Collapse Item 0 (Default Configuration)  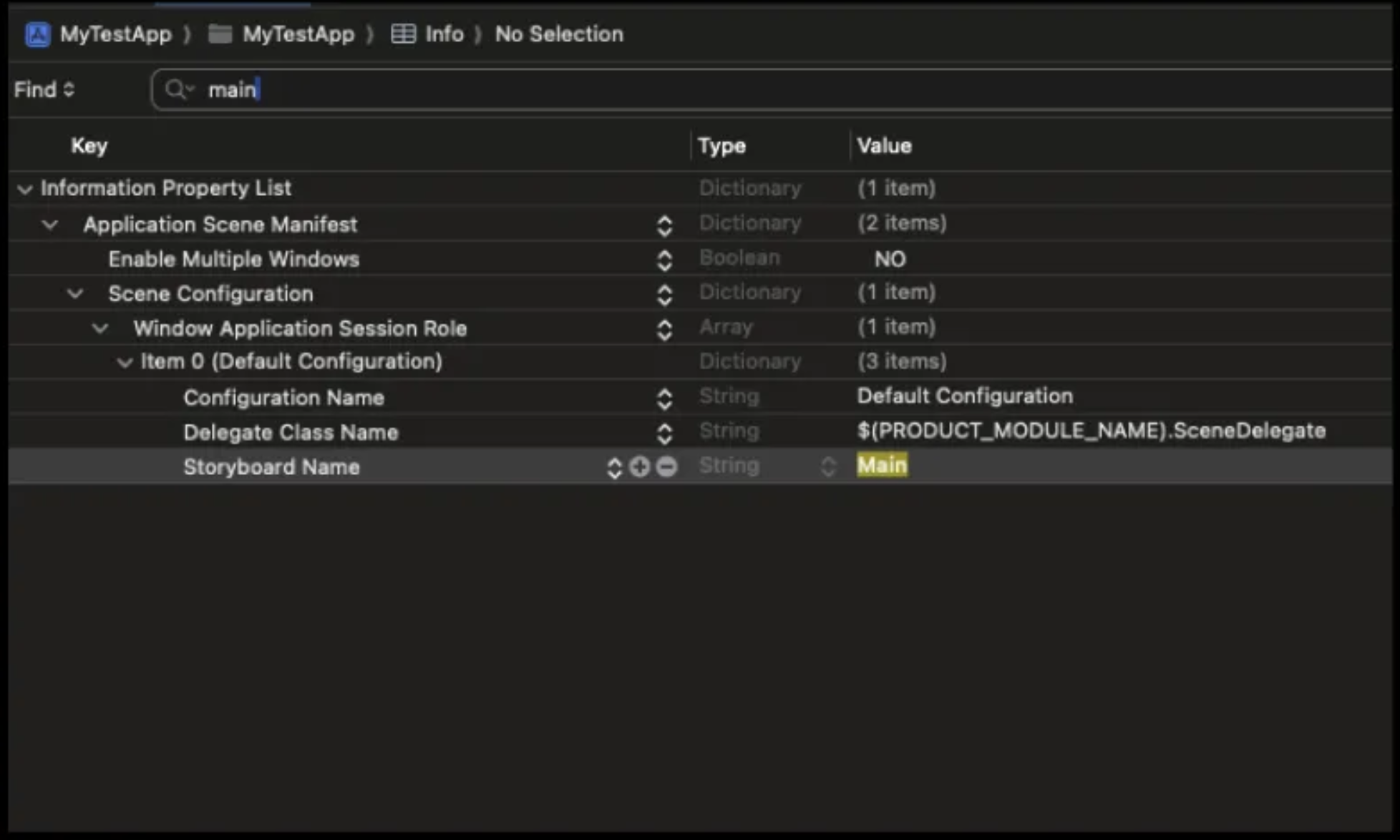click(125, 363)
